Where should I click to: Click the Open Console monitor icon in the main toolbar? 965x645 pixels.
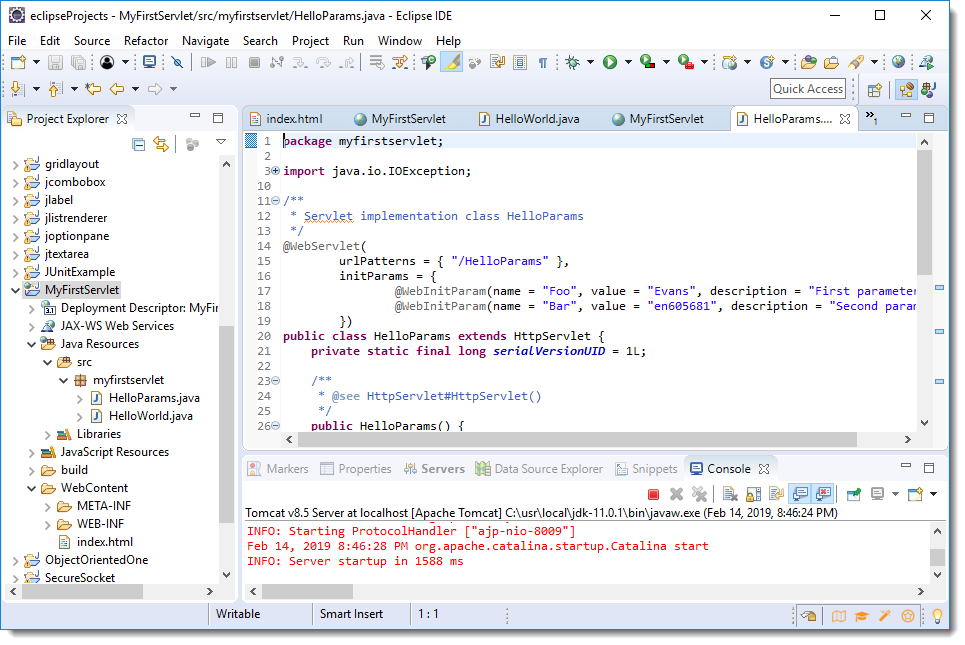[x=149, y=62]
